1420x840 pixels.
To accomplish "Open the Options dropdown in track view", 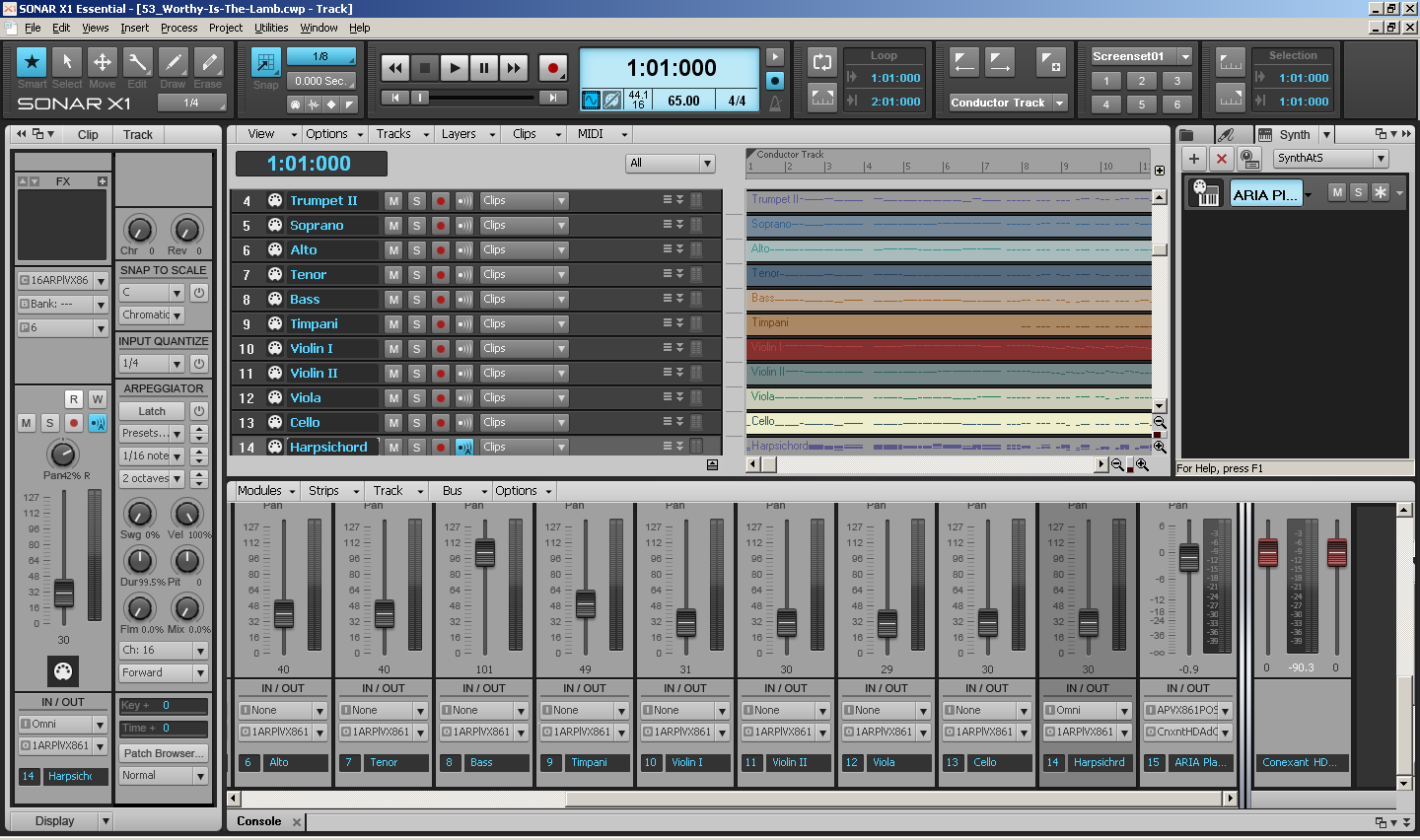I will coord(334,134).
